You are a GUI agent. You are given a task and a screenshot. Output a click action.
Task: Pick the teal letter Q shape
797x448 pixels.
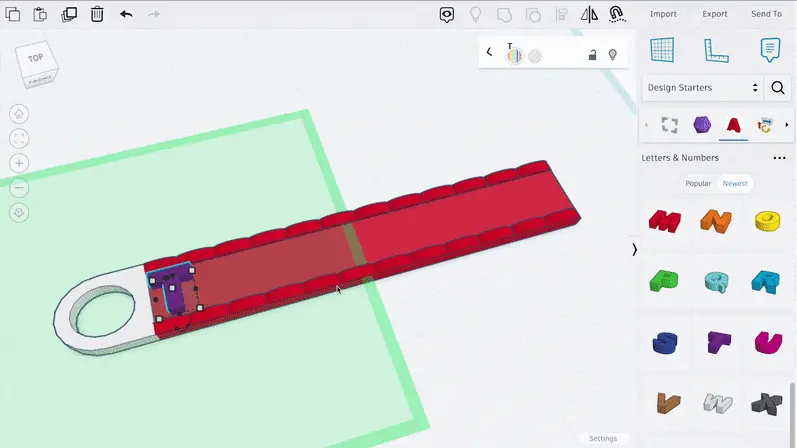(716, 282)
